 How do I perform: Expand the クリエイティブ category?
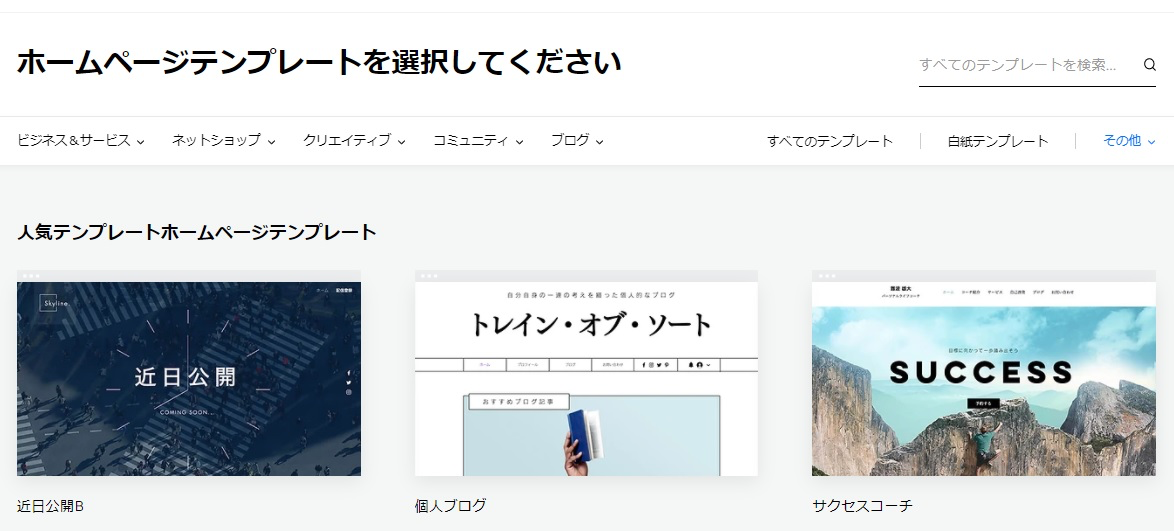click(354, 141)
